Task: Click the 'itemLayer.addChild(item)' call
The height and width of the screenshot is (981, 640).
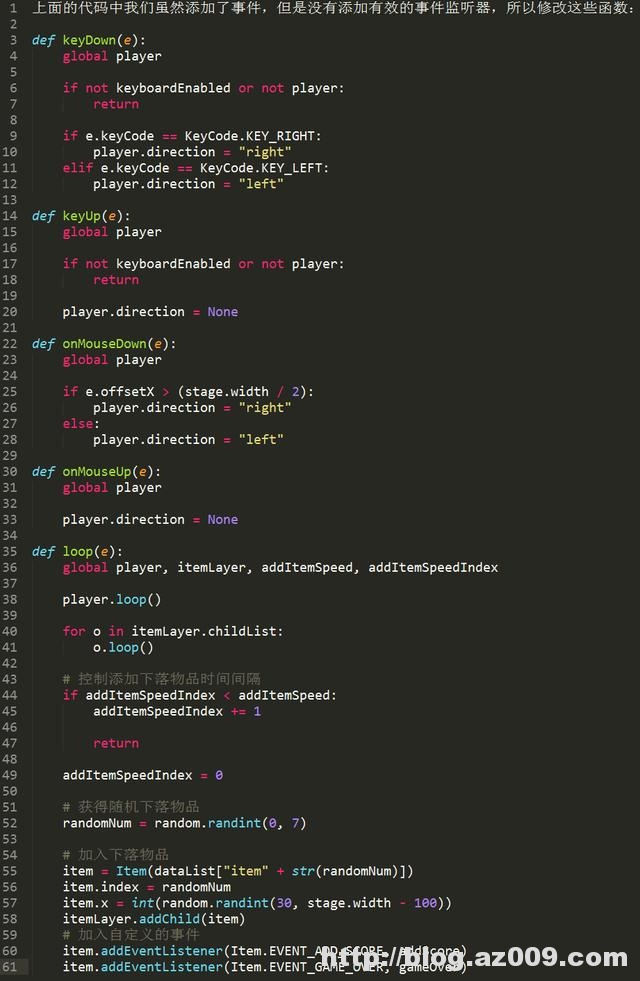Action: pyautogui.click(x=153, y=919)
